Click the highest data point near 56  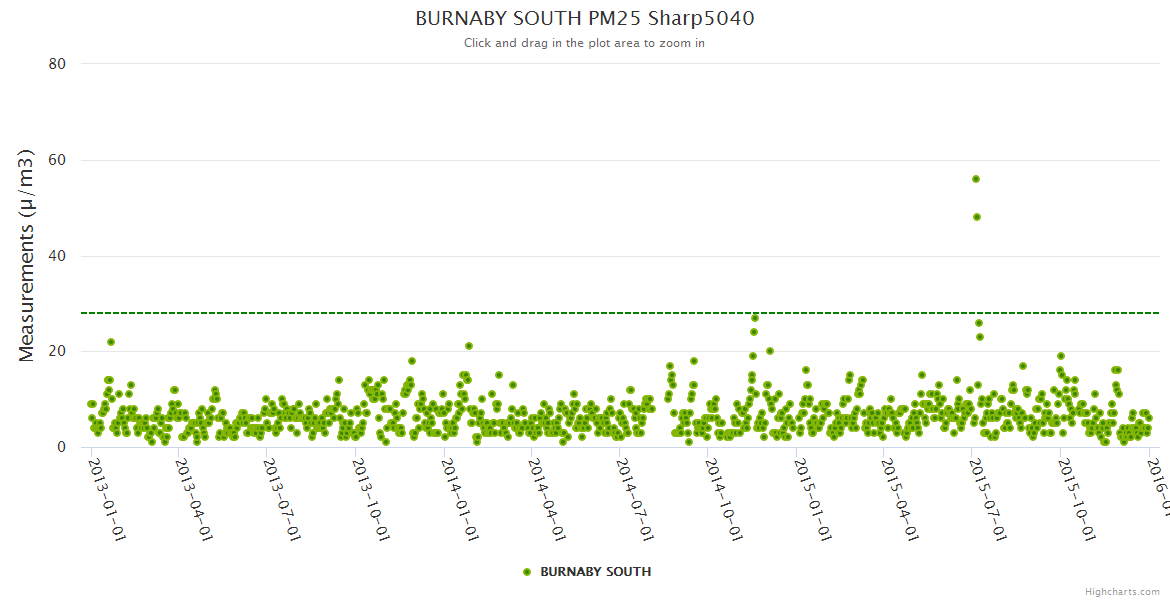(976, 179)
